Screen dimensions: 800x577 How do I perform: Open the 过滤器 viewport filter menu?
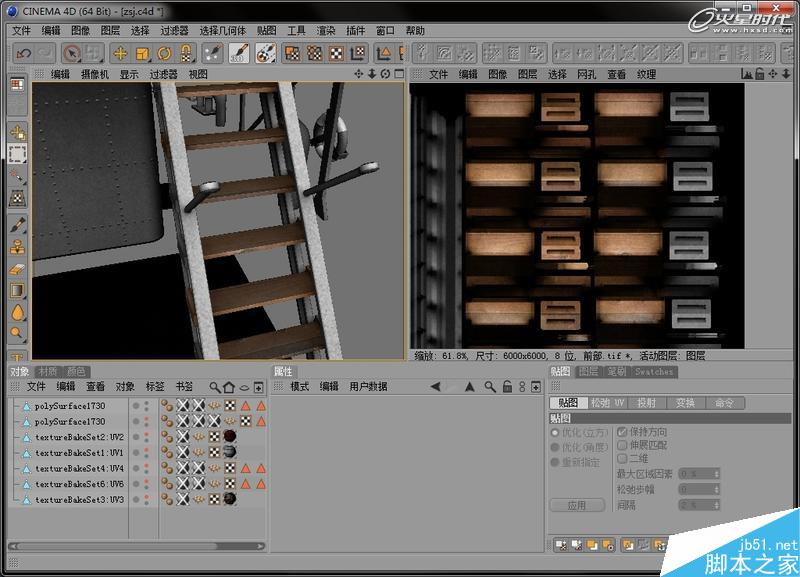coord(162,74)
